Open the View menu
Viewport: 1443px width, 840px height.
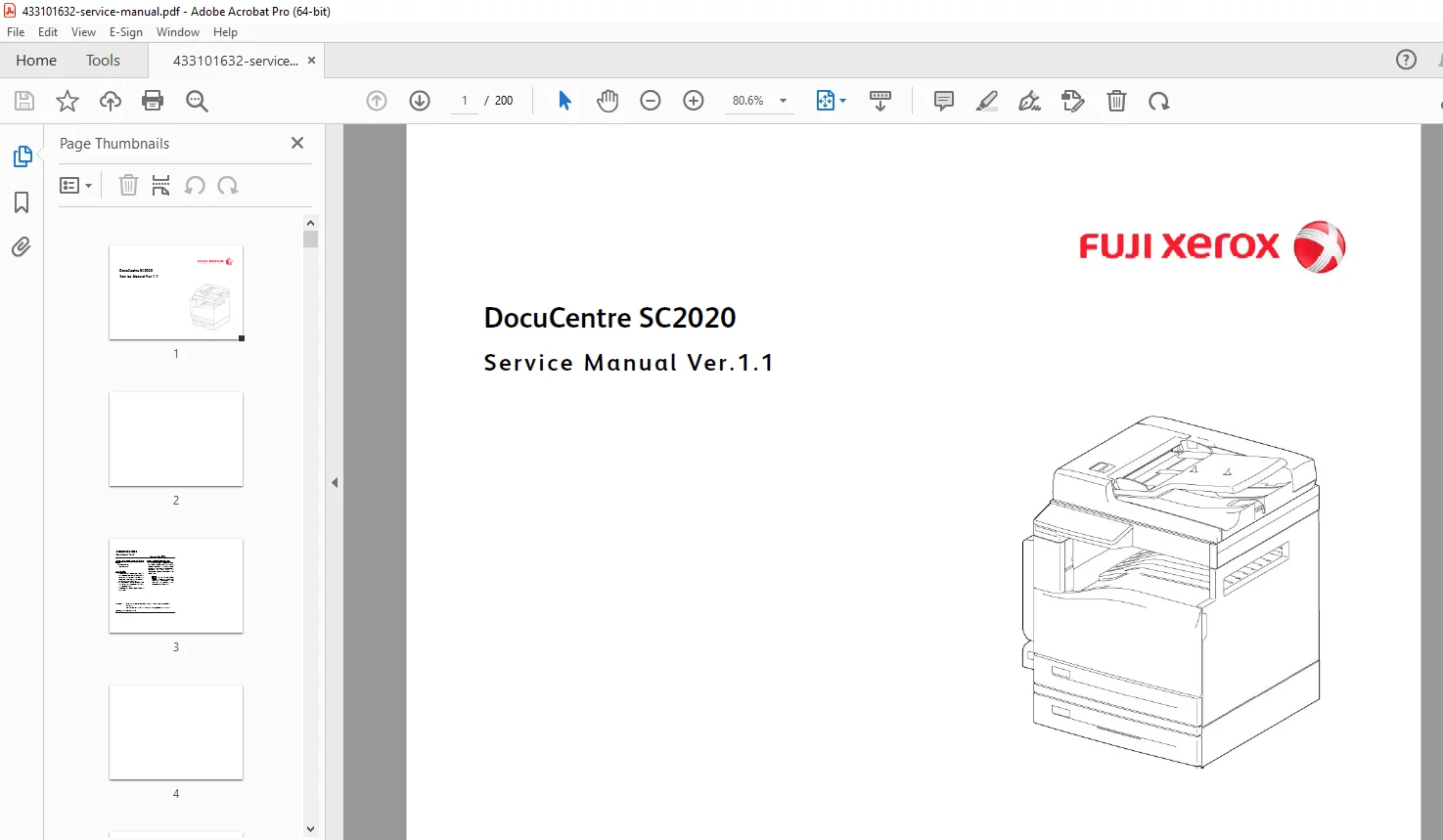point(83,32)
